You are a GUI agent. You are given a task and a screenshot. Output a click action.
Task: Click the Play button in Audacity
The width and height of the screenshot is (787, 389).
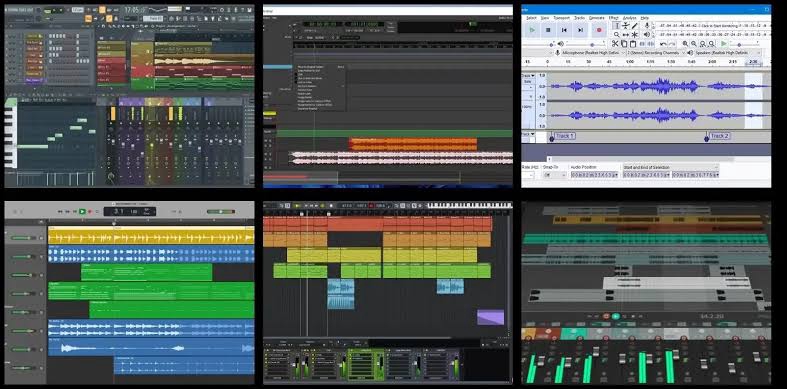[x=532, y=30]
